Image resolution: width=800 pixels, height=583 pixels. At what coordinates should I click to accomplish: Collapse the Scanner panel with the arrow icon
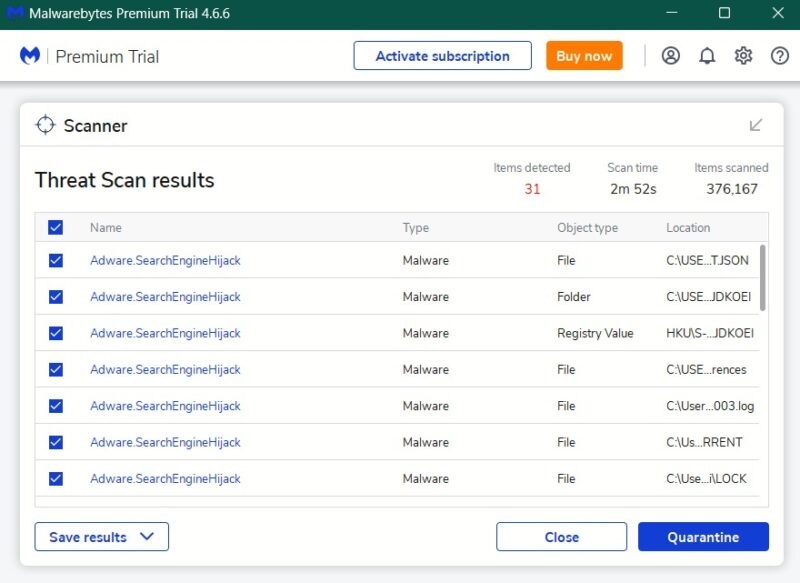pos(756,122)
